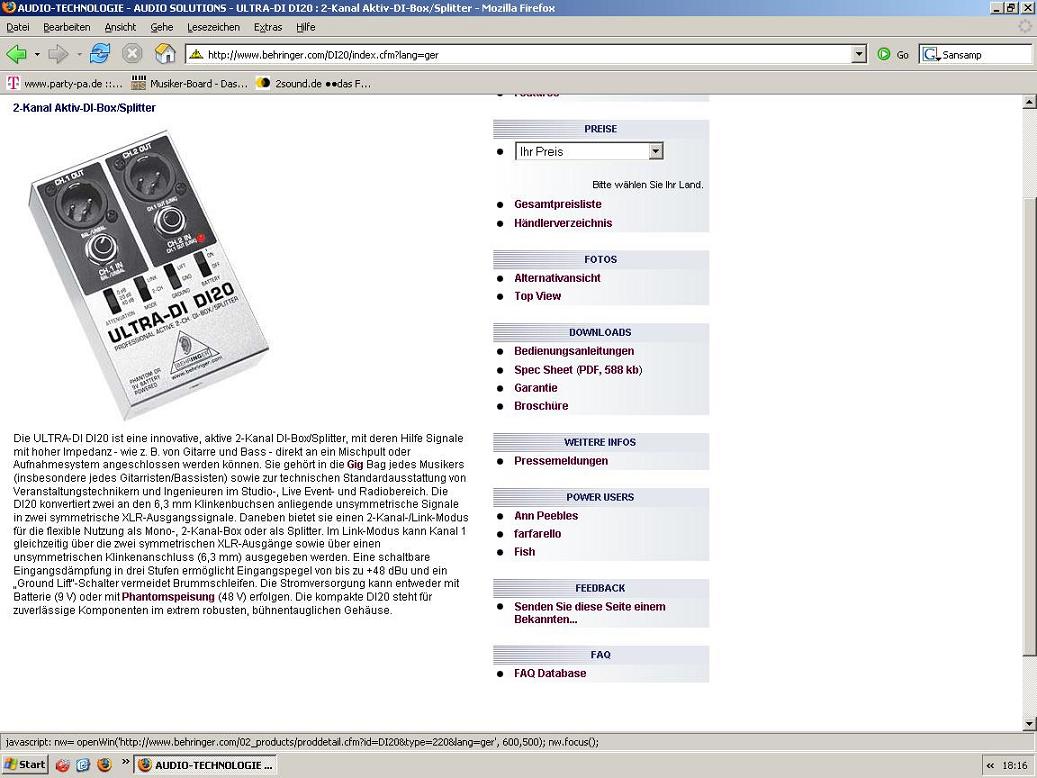Click the Gig link in description

point(355,464)
